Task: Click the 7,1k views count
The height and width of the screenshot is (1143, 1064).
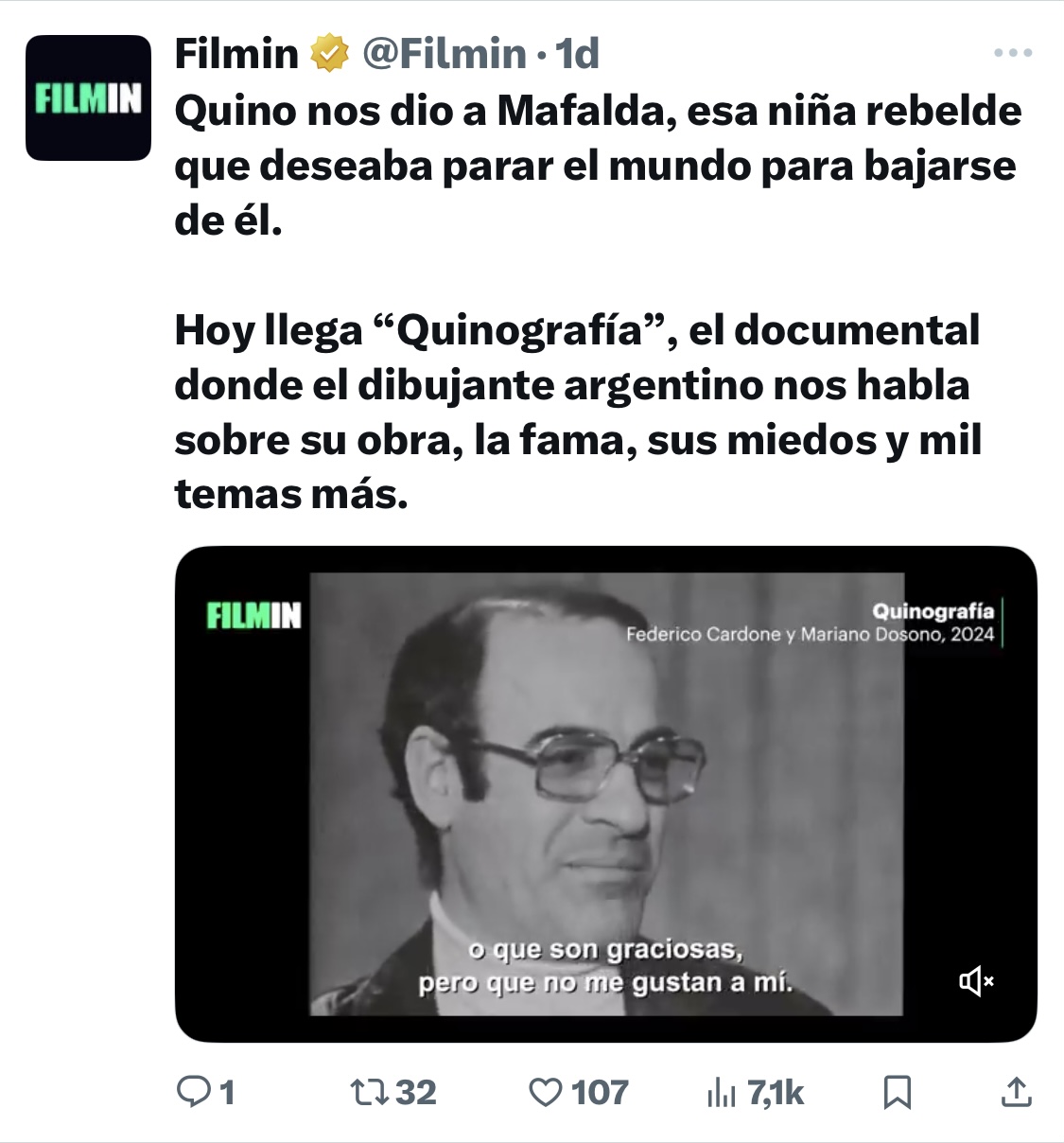Action: (776, 1093)
